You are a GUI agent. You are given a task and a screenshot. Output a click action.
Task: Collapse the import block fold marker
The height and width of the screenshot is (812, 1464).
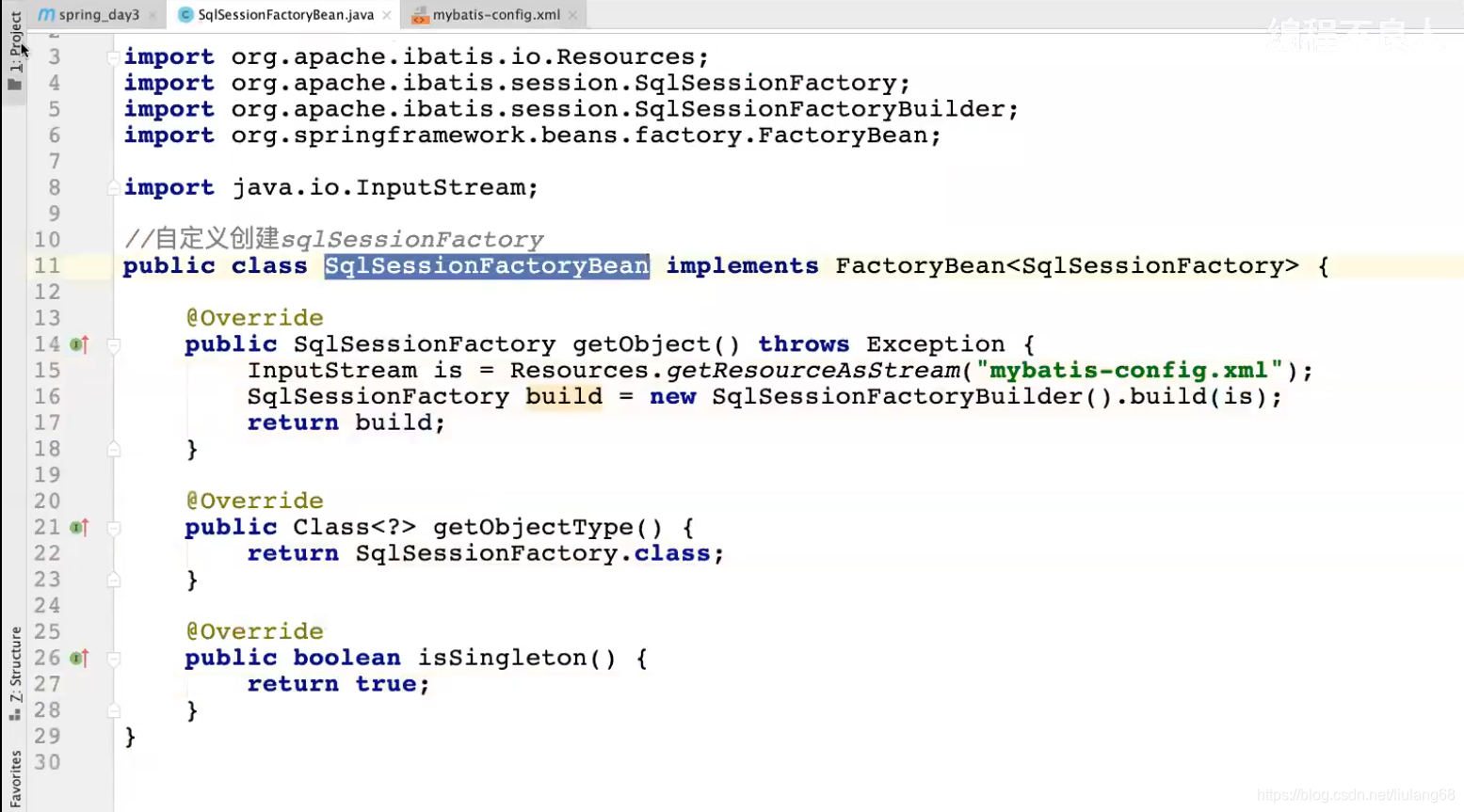(x=114, y=57)
